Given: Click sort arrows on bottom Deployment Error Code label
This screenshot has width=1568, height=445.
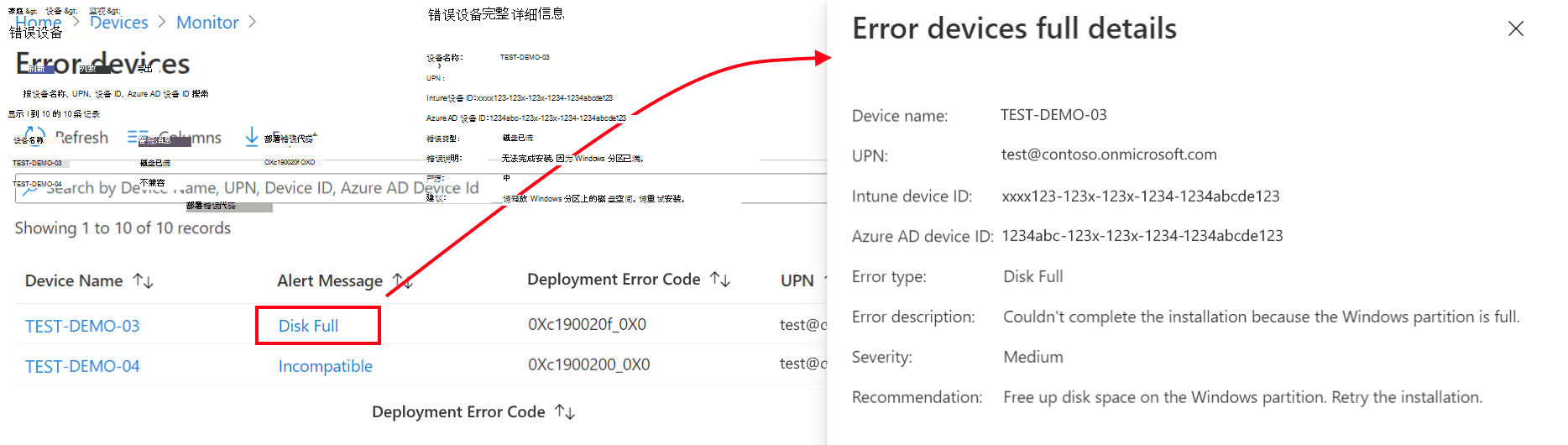Looking at the screenshot, I should tap(565, 412).
